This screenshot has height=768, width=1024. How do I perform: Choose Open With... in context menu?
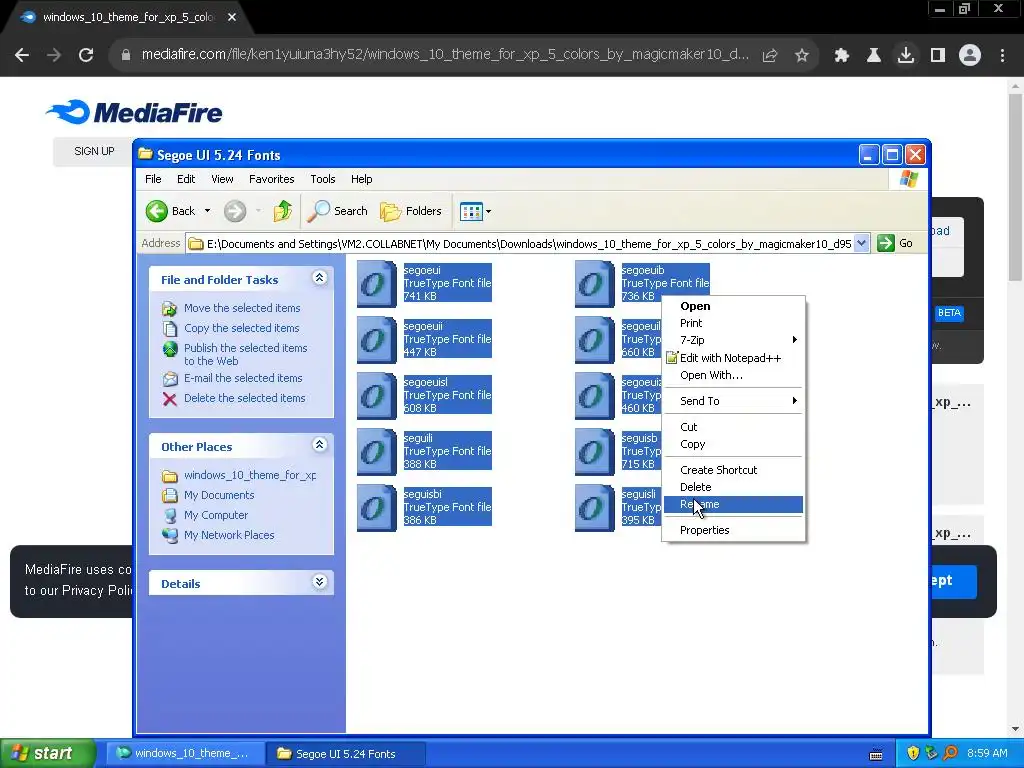point(733,375)
